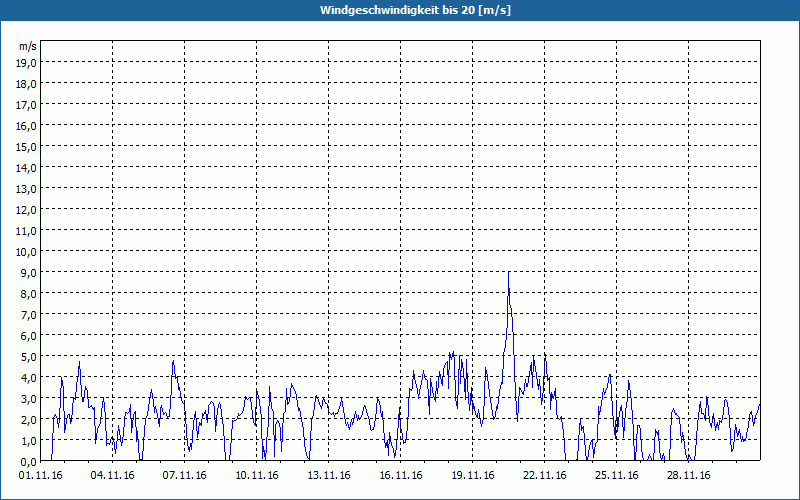Screen dimensions: 800x500
Task: Click the 16,0 y-axis label
Action: click(x=26, y=126)
